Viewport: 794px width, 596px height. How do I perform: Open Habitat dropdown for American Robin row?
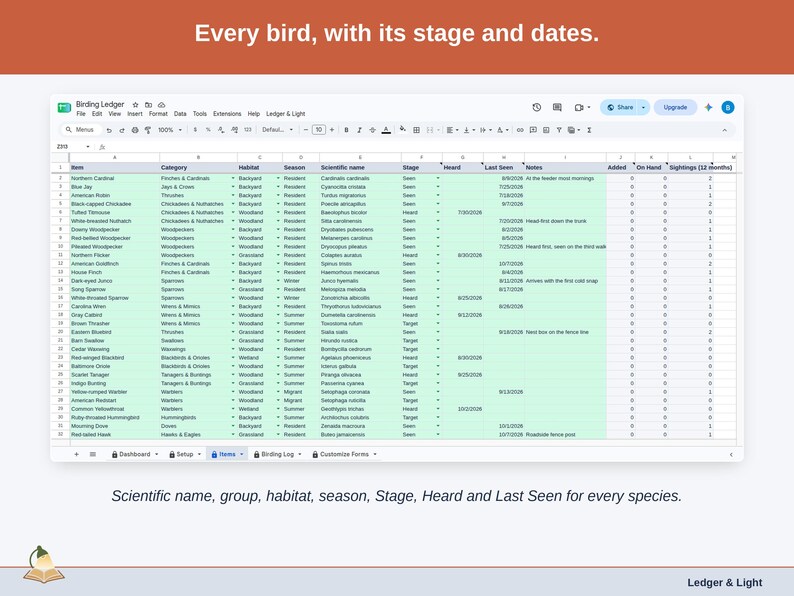point(278,195)
